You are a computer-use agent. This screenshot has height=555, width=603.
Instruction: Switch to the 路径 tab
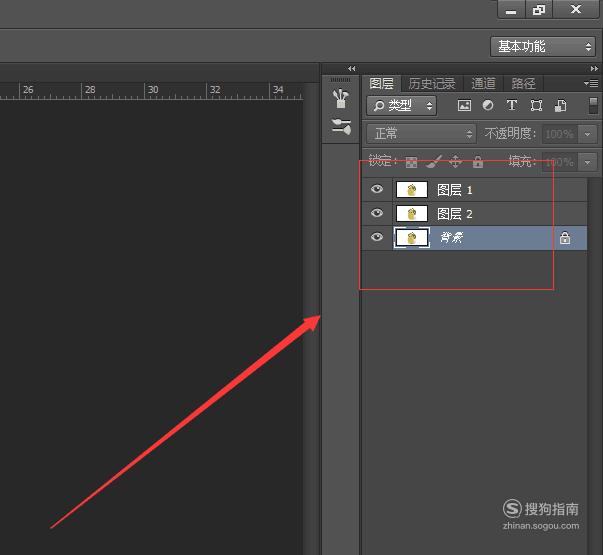pos(523,83)
